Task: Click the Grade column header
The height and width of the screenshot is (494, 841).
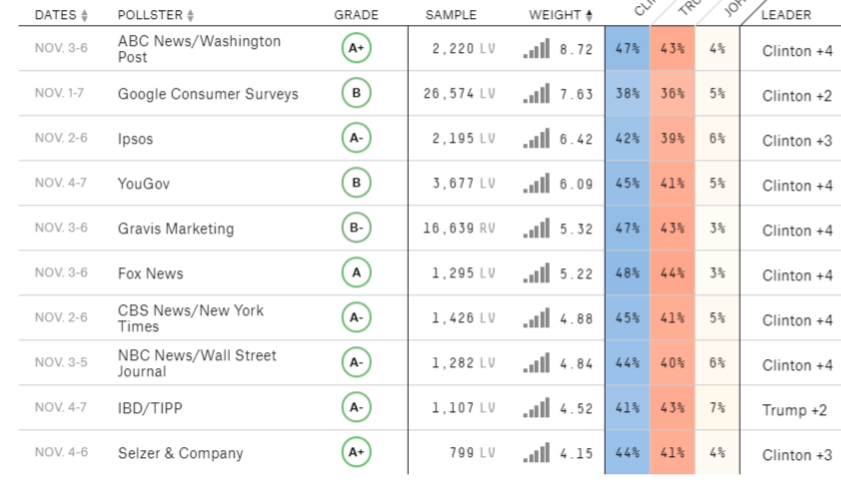Action: pos(355,16)
